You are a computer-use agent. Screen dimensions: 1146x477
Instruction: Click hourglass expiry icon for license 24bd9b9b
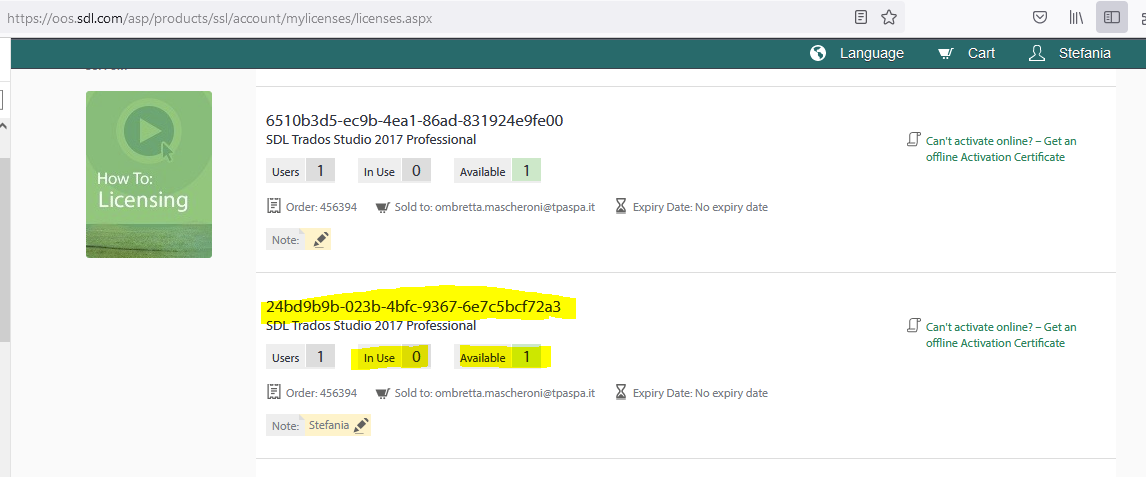pyautogui.click(x=621, y=393)
